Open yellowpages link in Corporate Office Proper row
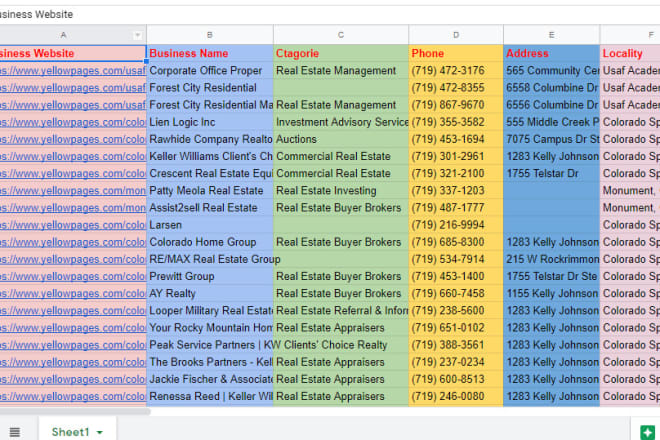The width and height of the screenshot is (660, 440). click(x=73, y=71)
